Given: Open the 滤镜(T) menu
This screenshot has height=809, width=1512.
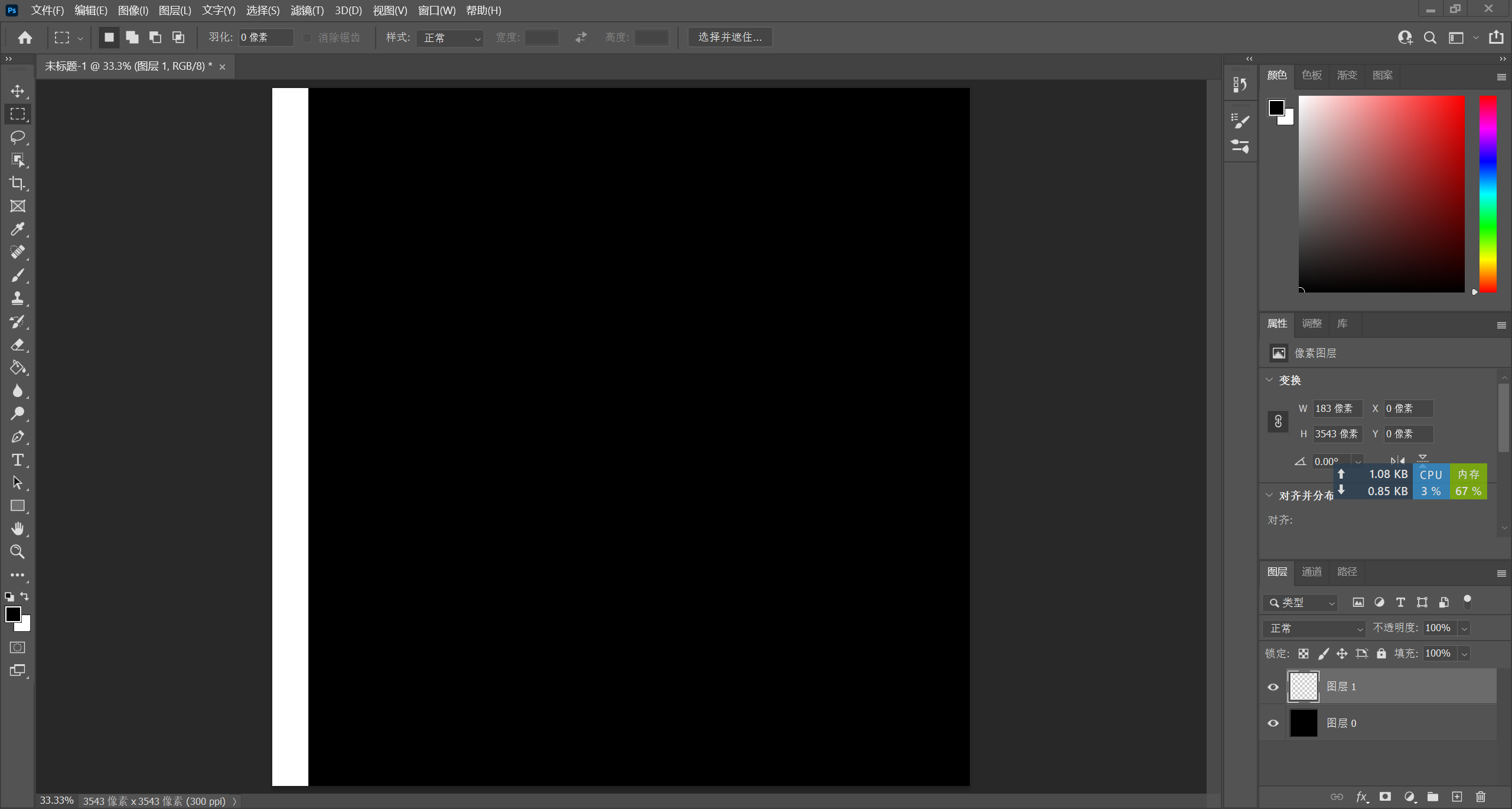Looking at the screenshot, I should pos(307,11).
